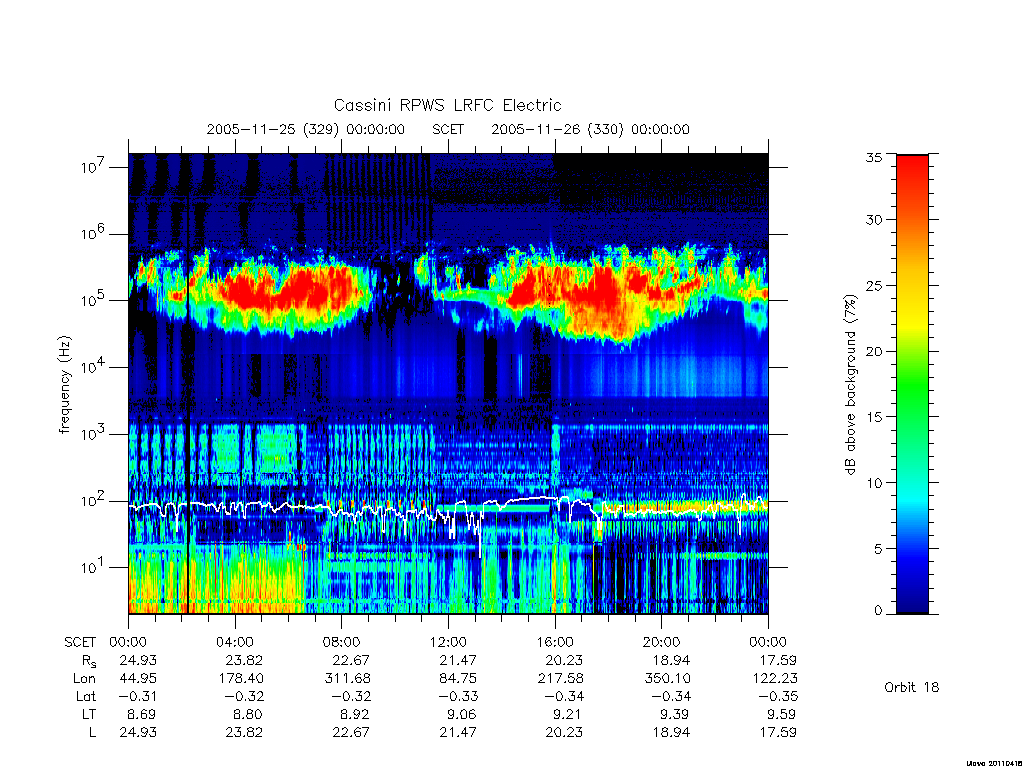
Task: Click the Orbit 18 label
Action: 912,687
